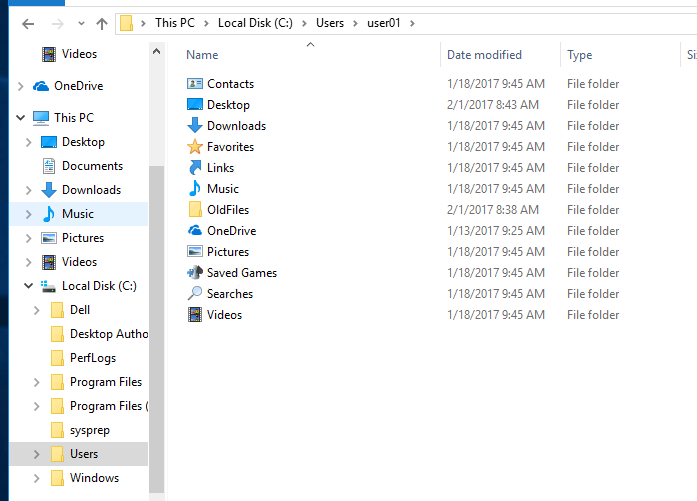This screenshot has width=697, height=501.
Task: Select the OneDrive cloud icon in file list
Action: tap(195, 230)
